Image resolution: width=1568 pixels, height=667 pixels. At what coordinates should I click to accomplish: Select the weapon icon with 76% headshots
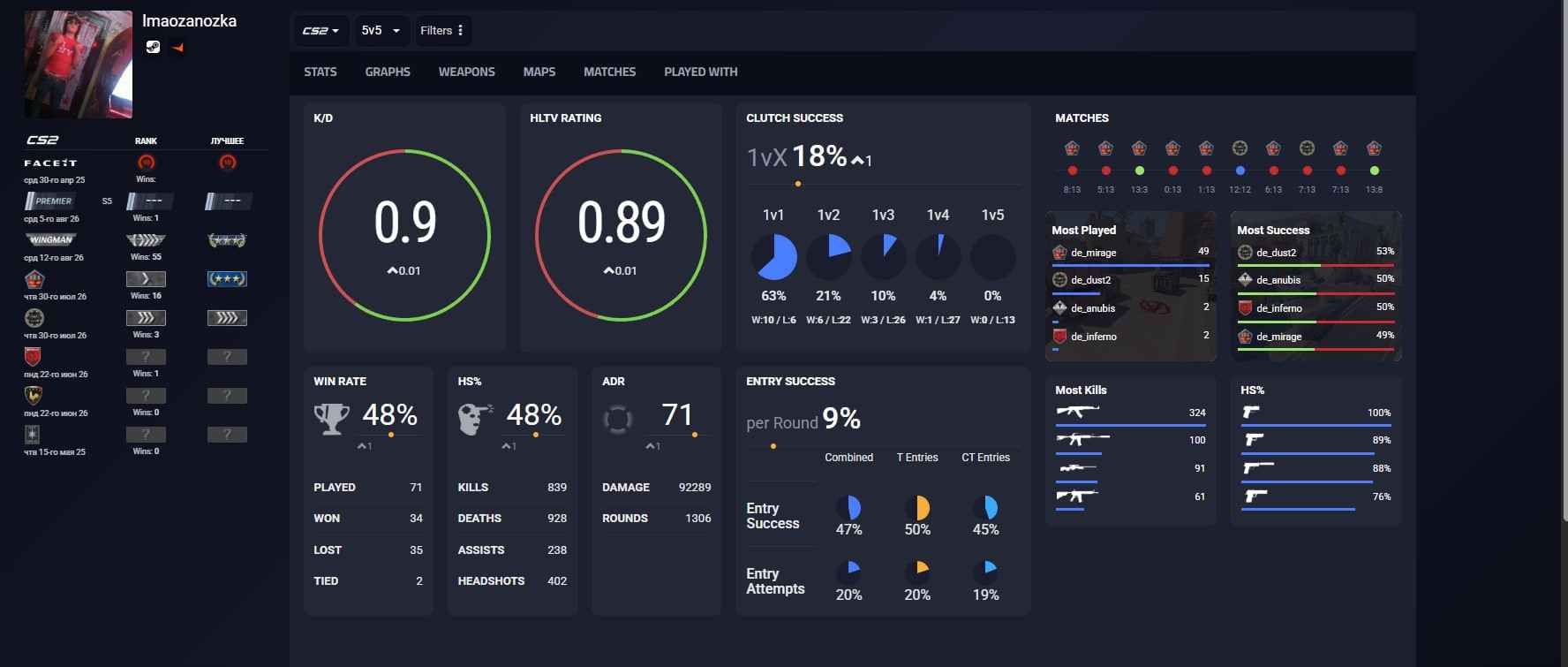point(1255,496)
